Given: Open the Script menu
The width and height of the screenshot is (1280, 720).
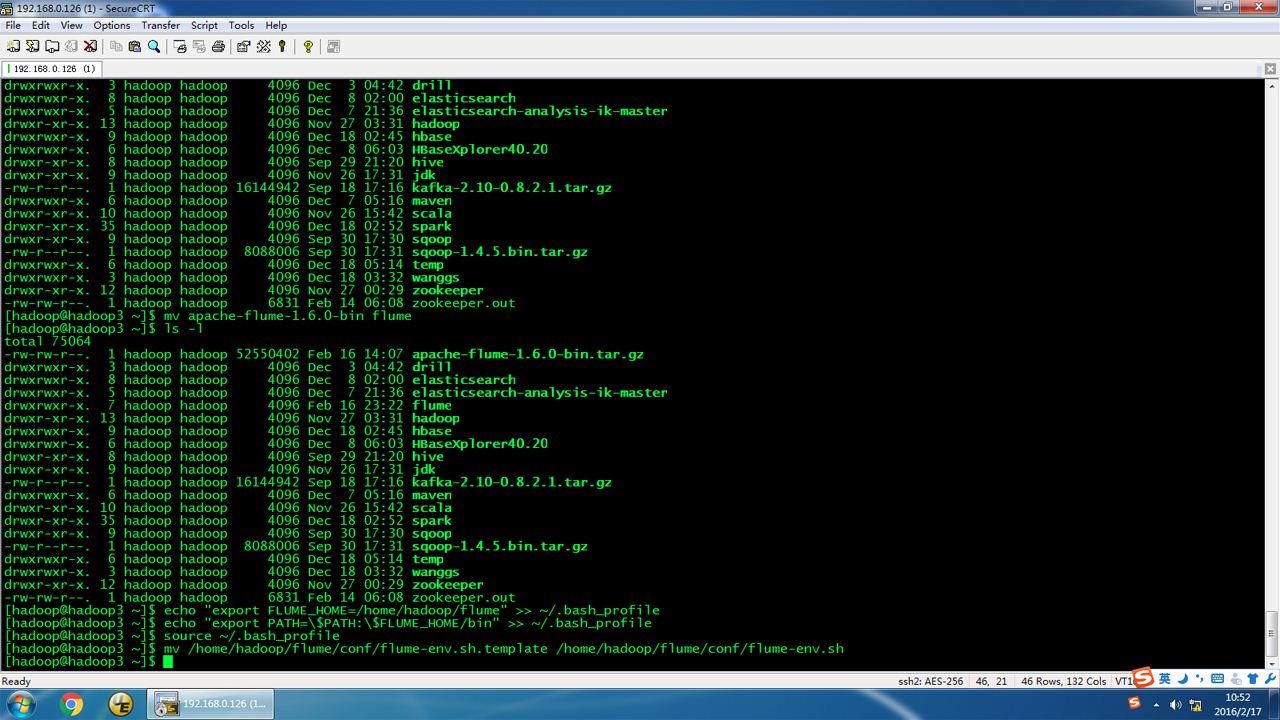Looking at the screenshot, I should click(x=205, y=25).
